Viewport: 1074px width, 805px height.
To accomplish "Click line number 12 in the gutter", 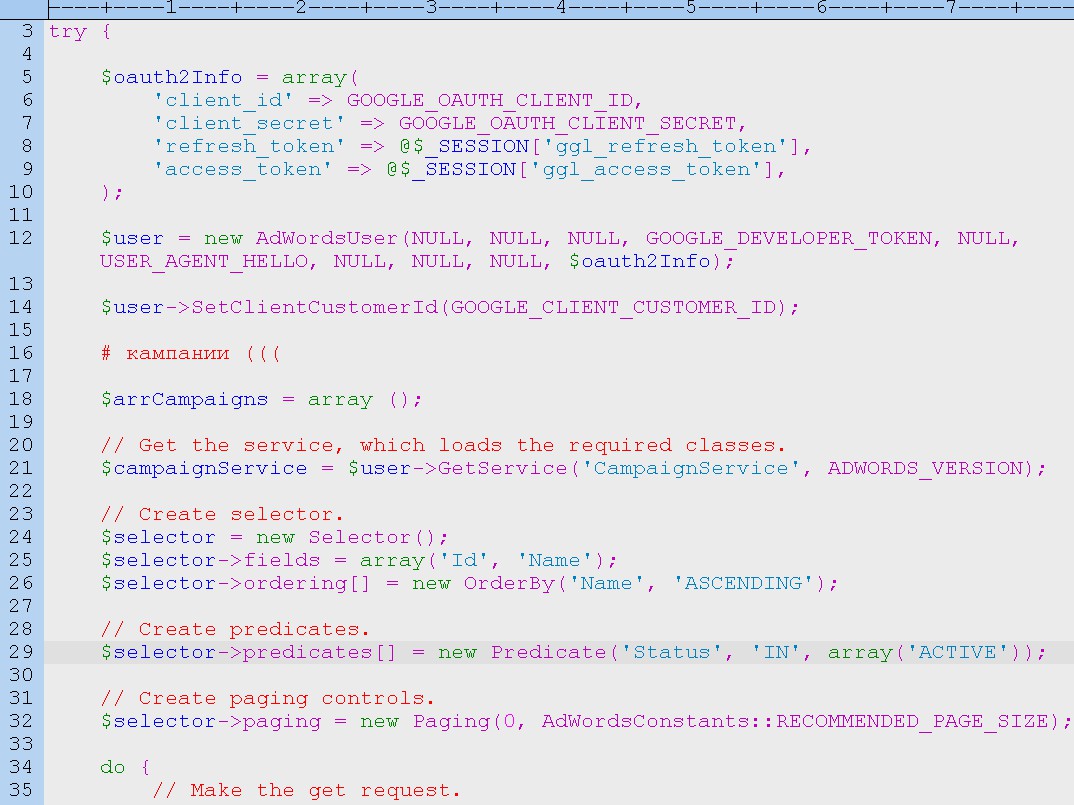I will pos(21,238).
